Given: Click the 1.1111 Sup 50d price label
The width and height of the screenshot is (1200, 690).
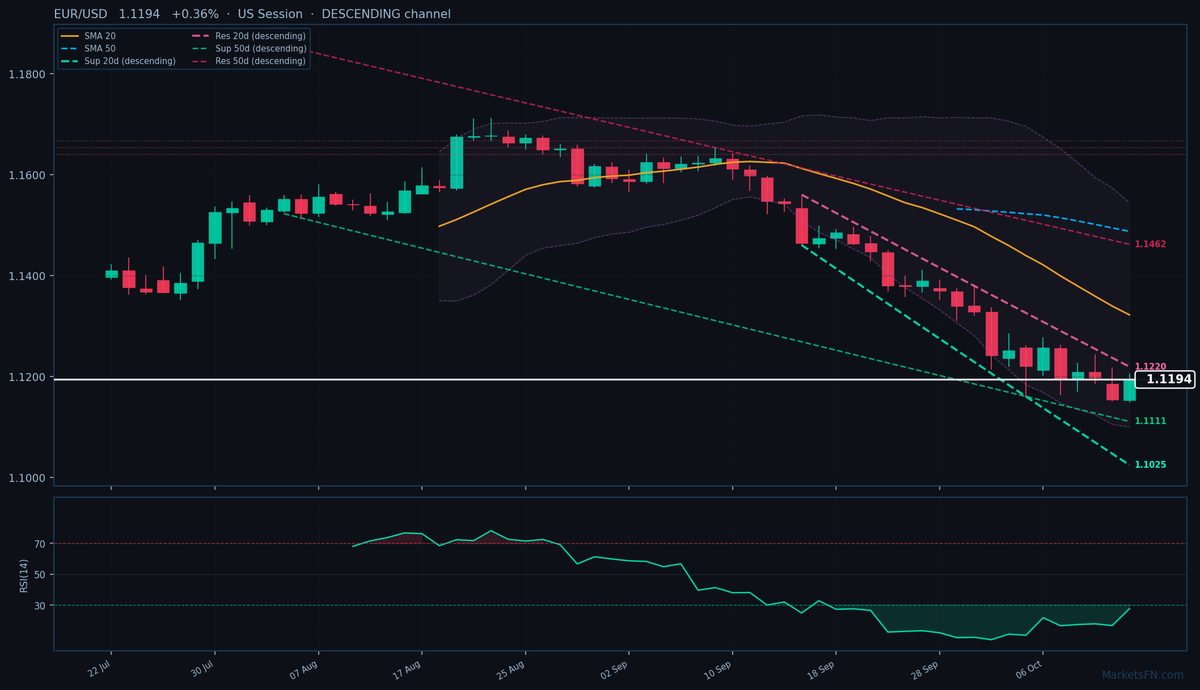Looking at the screenshot, I should click(x=1150, y=421).
